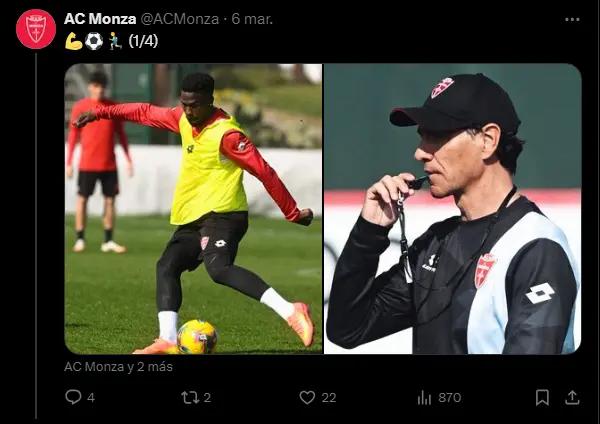Click the AC Monza profile avatar

coord(36,29)
